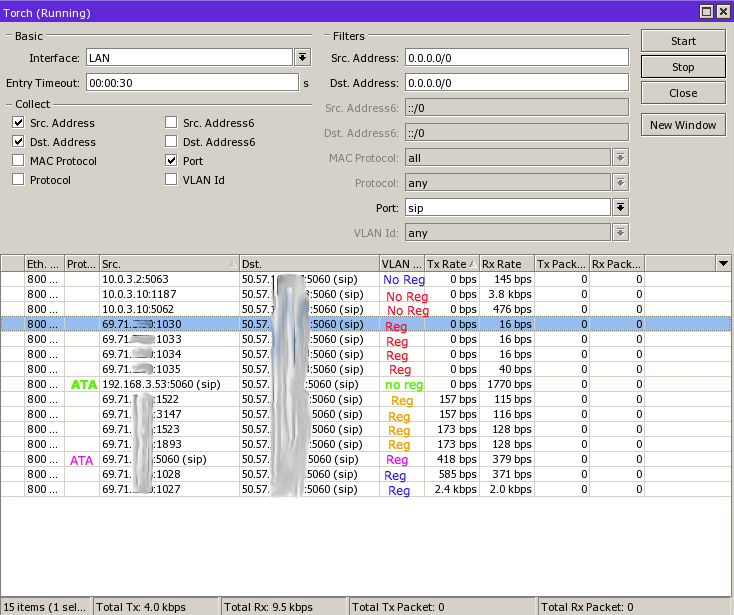Select the row with source port 3147
Image resolution: width=734 pixels, height=615 pixels.
(x=365, y=414)
